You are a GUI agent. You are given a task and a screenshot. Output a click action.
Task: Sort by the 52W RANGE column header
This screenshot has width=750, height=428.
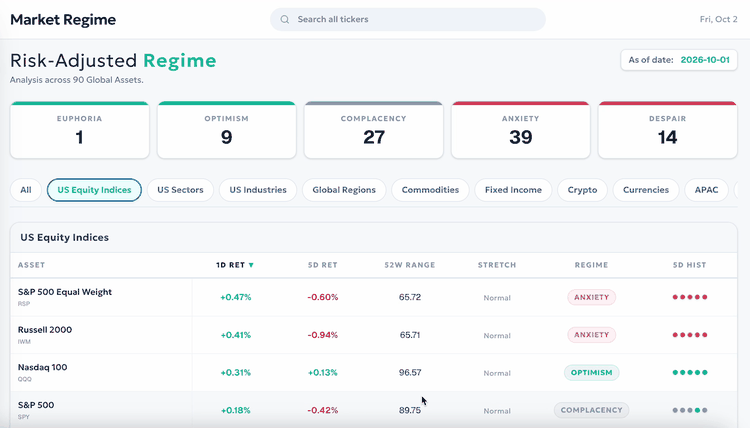click(410, 265)
